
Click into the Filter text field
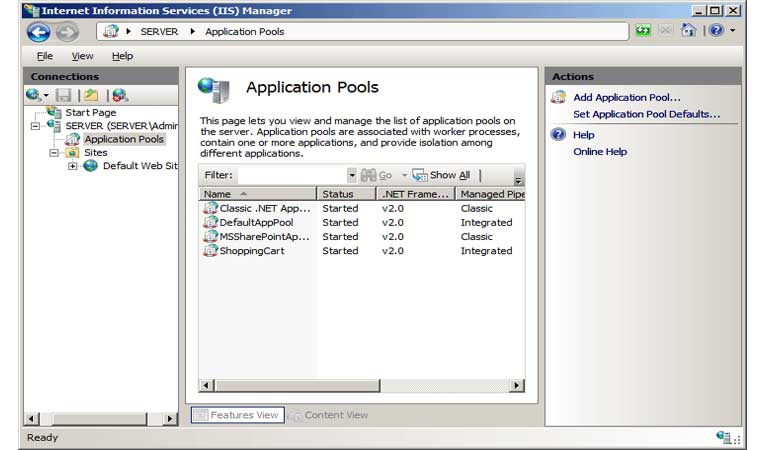click(292, 175)
